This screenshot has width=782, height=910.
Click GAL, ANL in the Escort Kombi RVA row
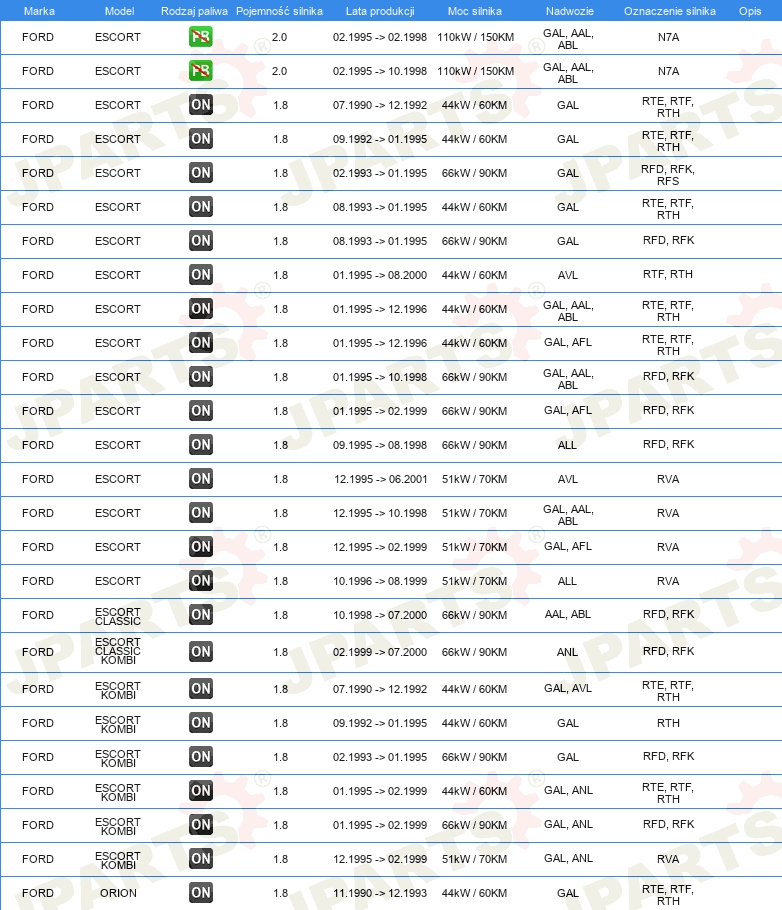click(568, 858)
